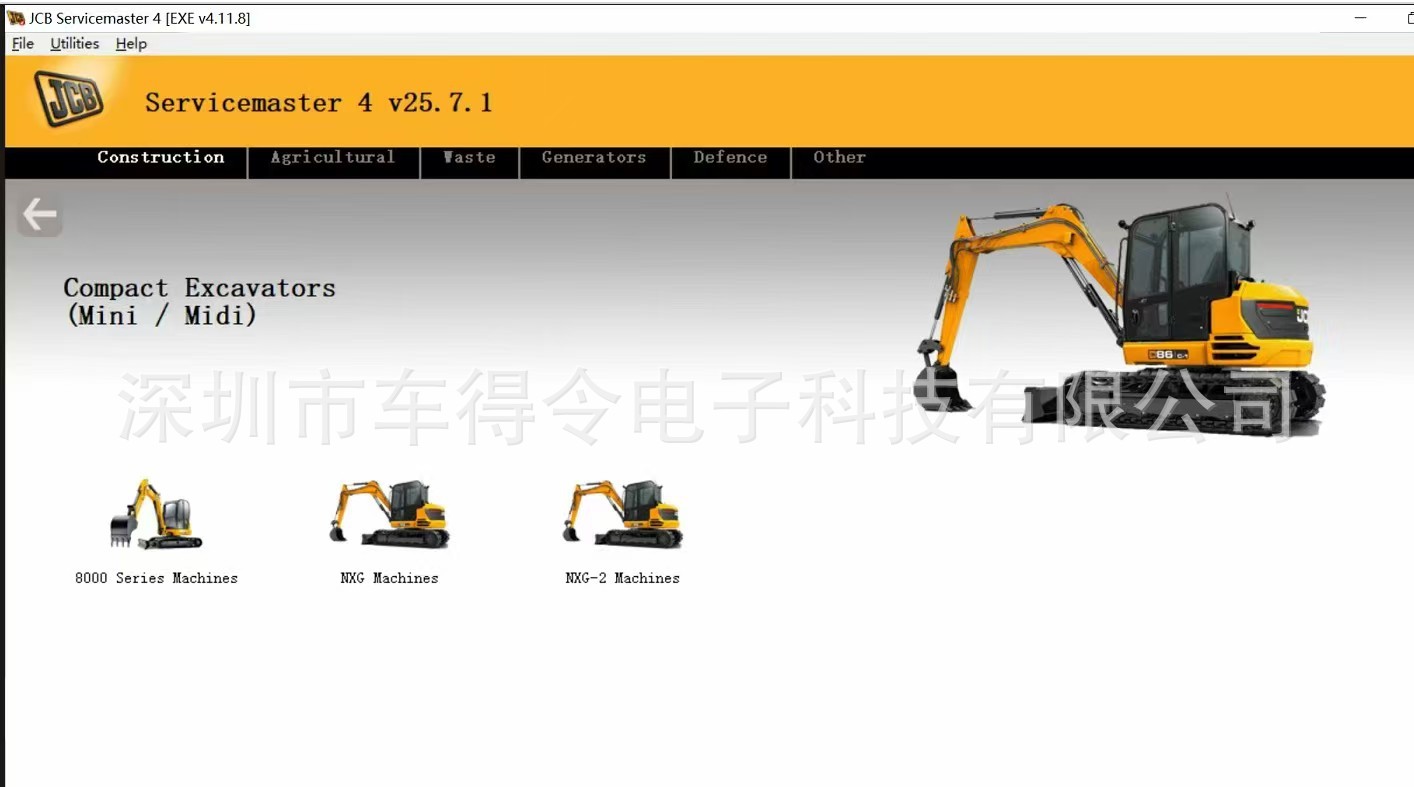
Task: Minimize the Servicemaster window
Action: tap(1361, 18)
